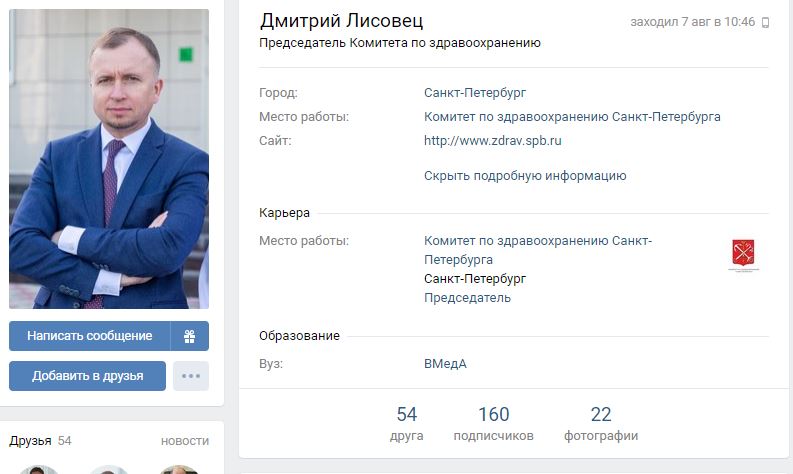Collapse details via Скрыть подробную информацию
The height and width of the screenshot is (474, 793).
[525, 176]
